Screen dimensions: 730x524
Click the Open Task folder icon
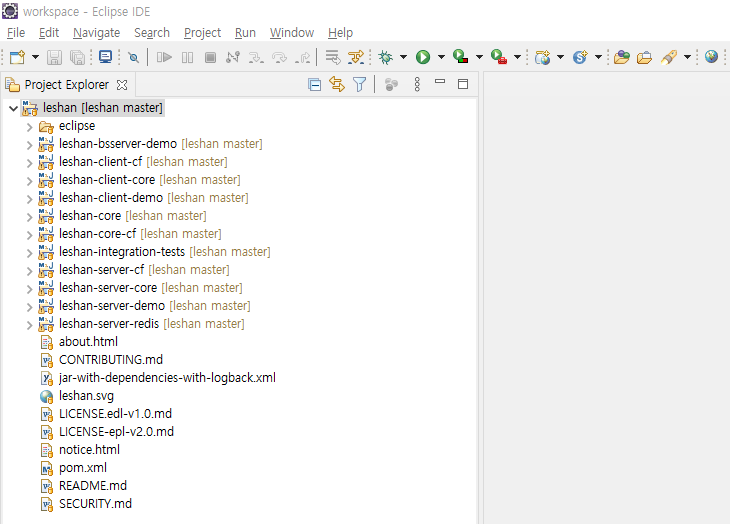tap(644, 57)
